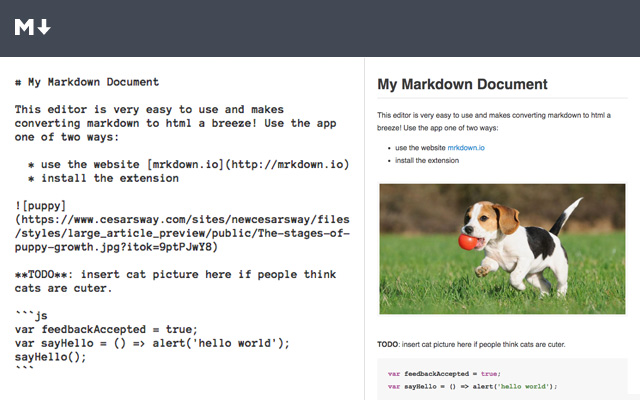Screen dimensions: 640x400
Task: Click the bold 'TODO' text in preview
Action: pos(387,344)
